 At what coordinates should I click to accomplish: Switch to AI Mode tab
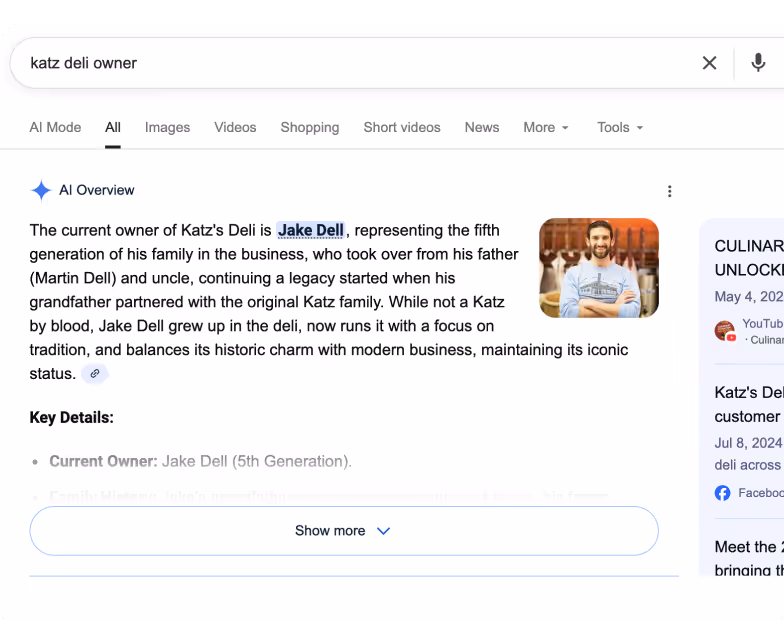(x=55, y=128)
